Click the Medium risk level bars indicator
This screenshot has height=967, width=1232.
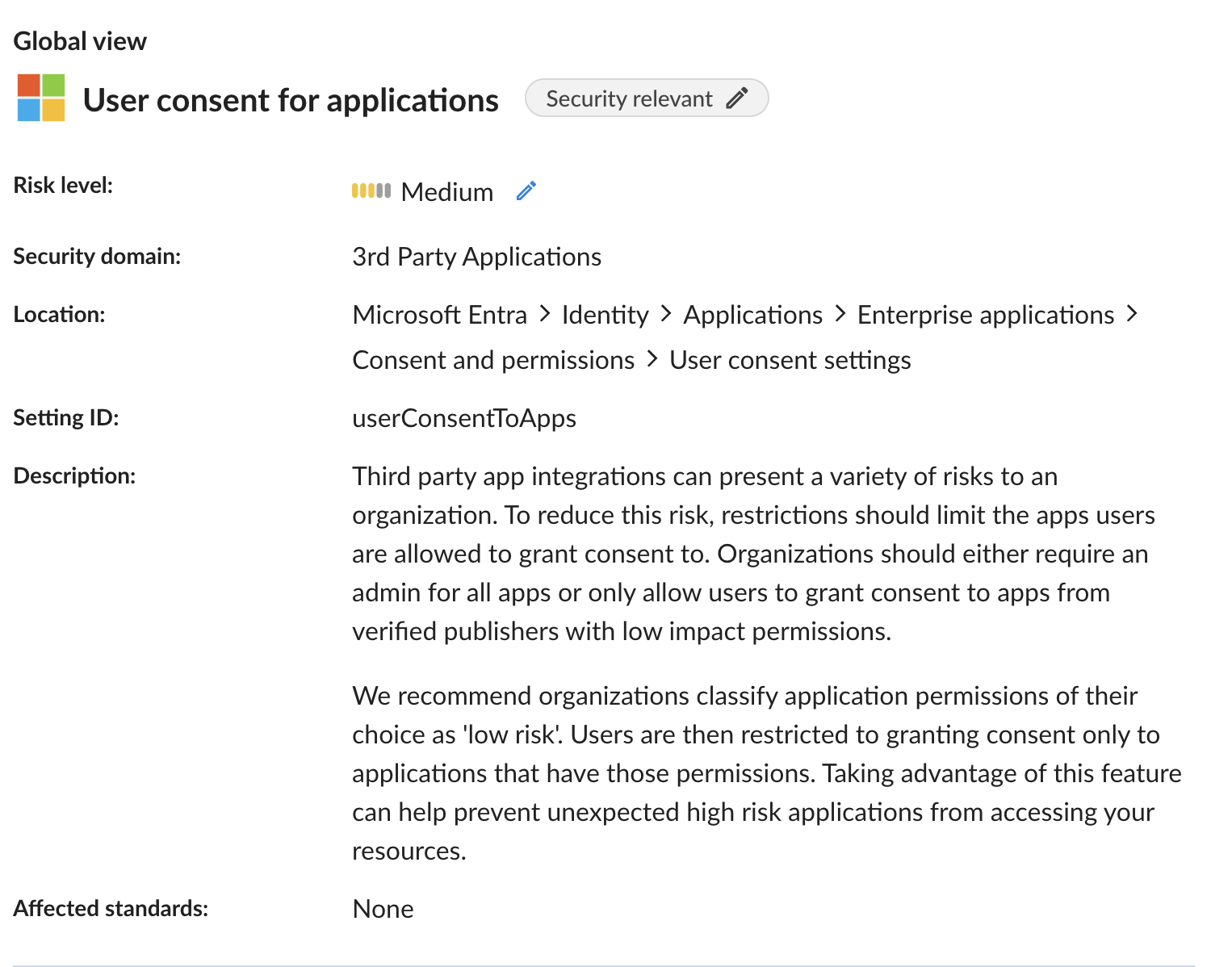point(371,191)
